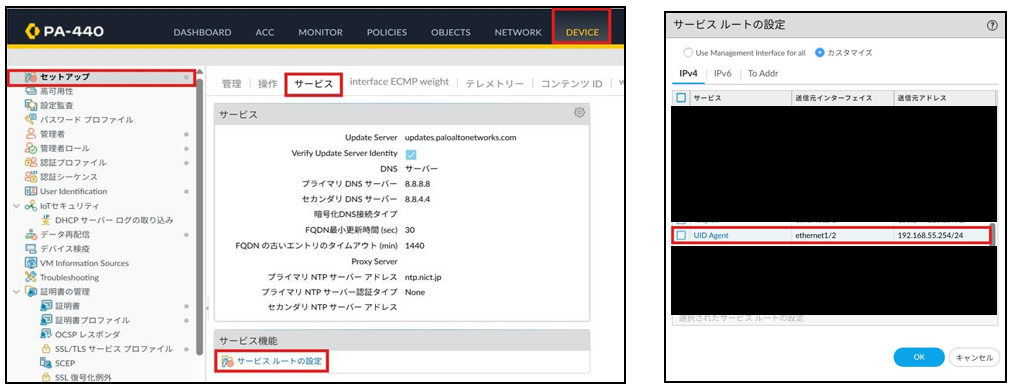
Task: Open the To Addr tab
Action: (x=763, y=74)
